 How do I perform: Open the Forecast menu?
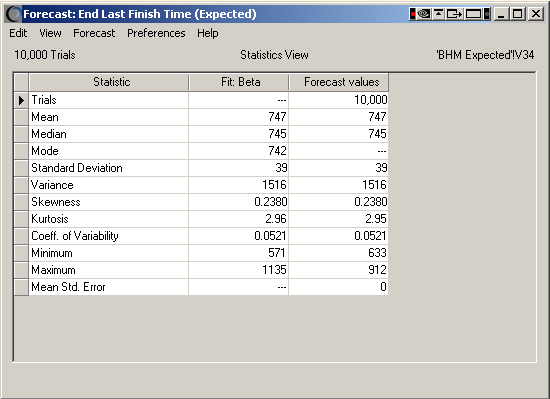(x=94, y=33)
